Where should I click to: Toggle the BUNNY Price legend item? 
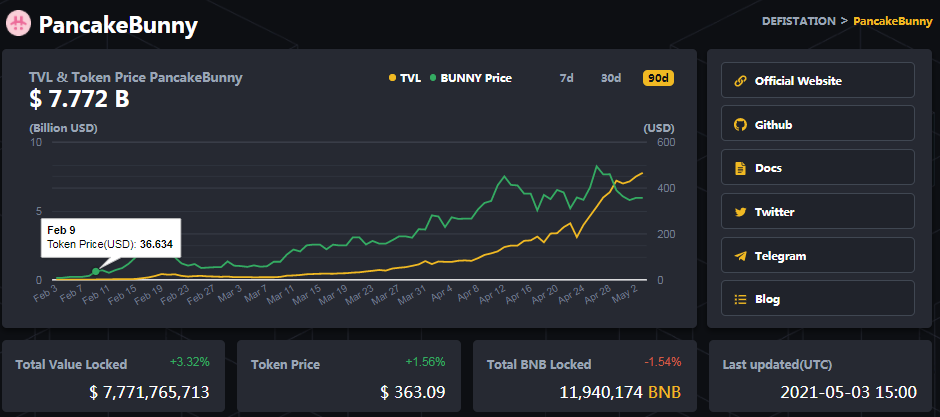tap(471, 78)
